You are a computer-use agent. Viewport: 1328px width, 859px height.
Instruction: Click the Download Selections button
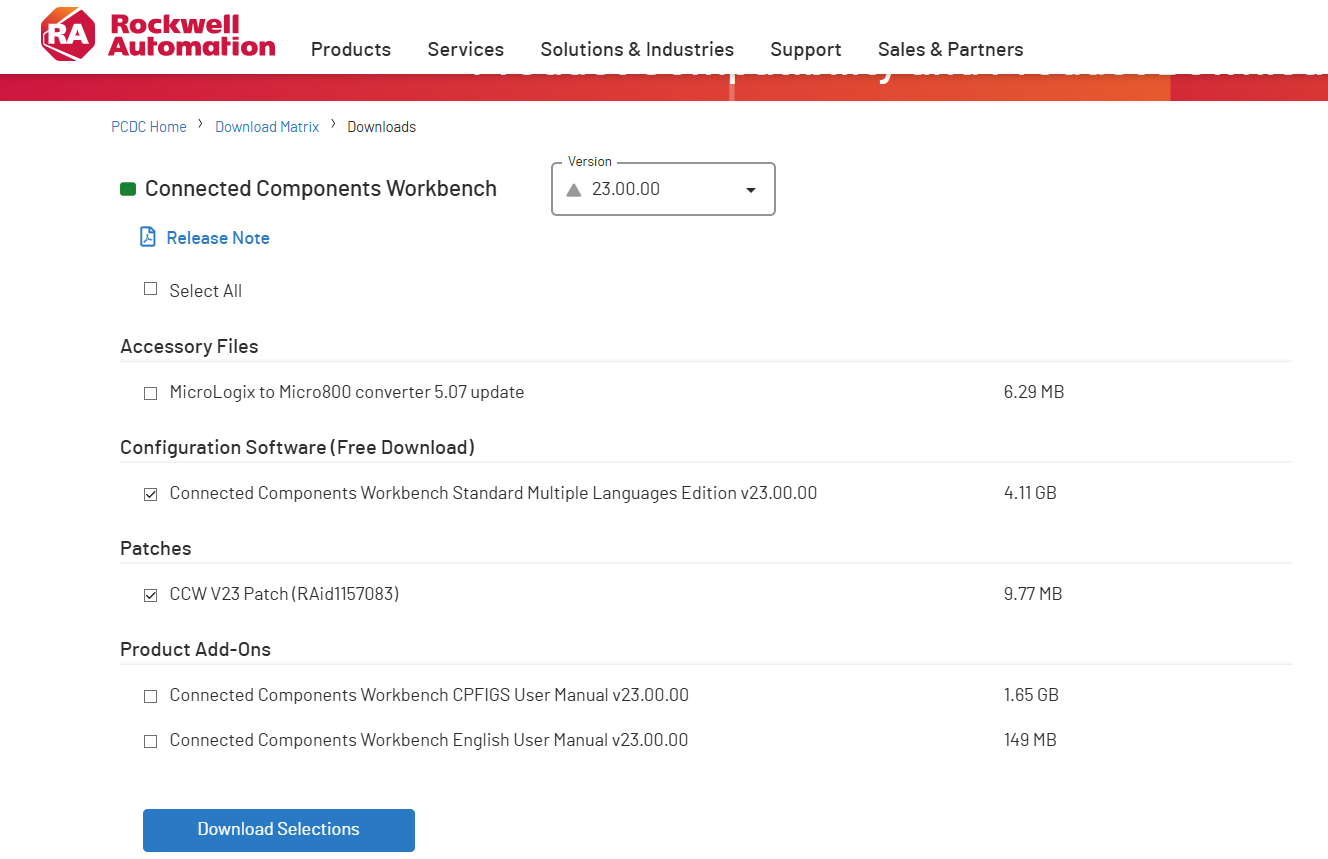[x=279, y=830]
